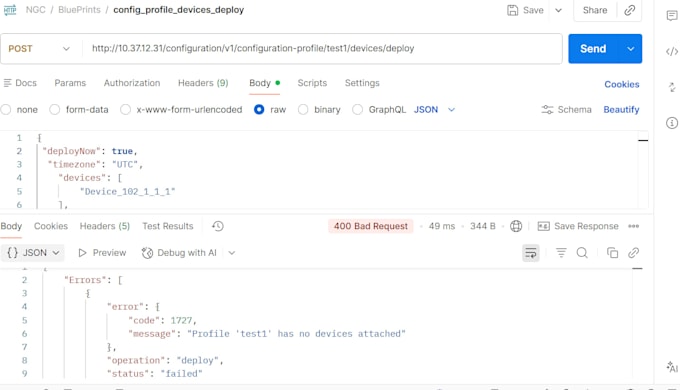Open the response more options ellipsis
The image size is (680, 390).
[634, 226]
